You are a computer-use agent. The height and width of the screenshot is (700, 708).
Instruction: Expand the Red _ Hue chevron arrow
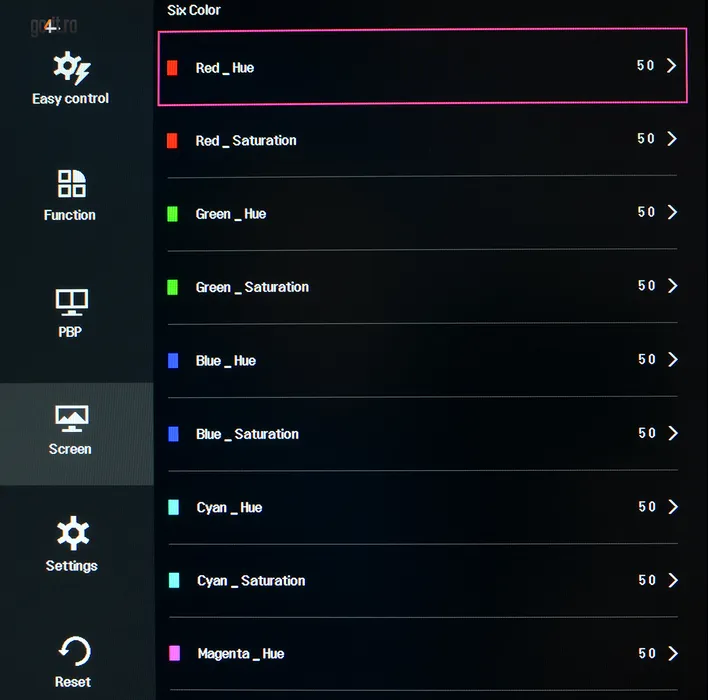tap(672, 66)
